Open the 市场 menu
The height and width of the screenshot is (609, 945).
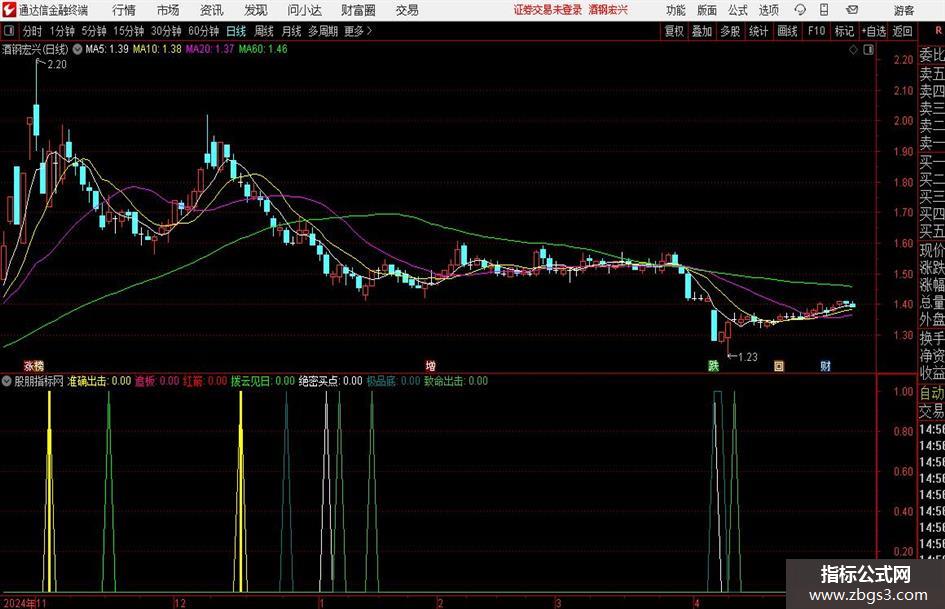[x=168, y=10]
